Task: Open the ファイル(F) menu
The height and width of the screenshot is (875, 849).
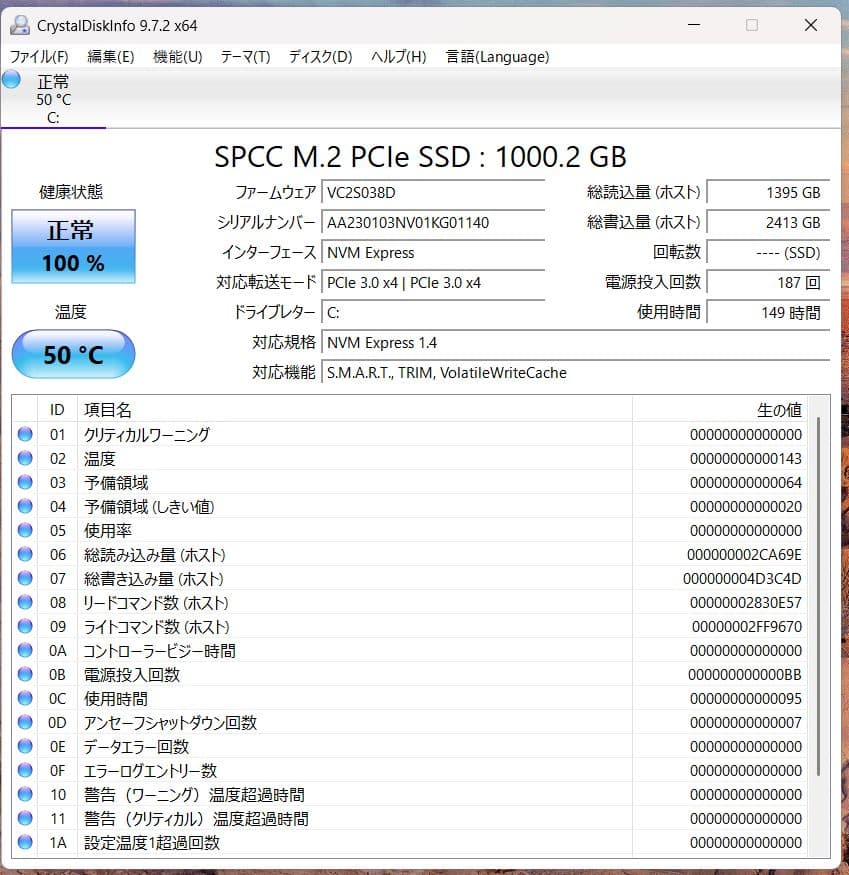Action: pyautogui.click(x=39, y=57)
